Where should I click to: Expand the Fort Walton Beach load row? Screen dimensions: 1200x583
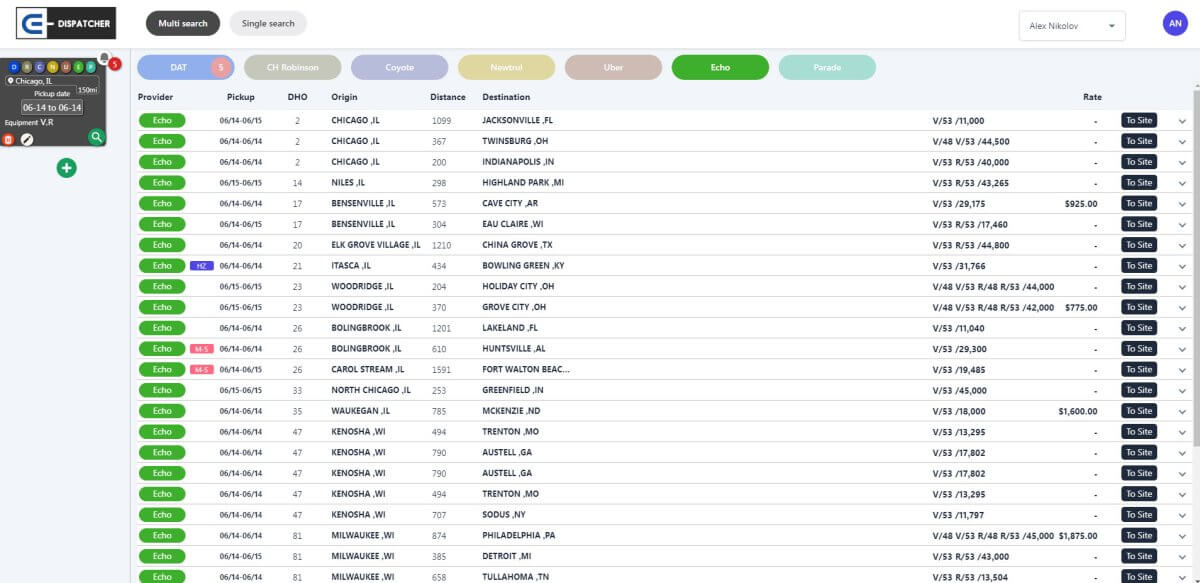point(1182,370)
